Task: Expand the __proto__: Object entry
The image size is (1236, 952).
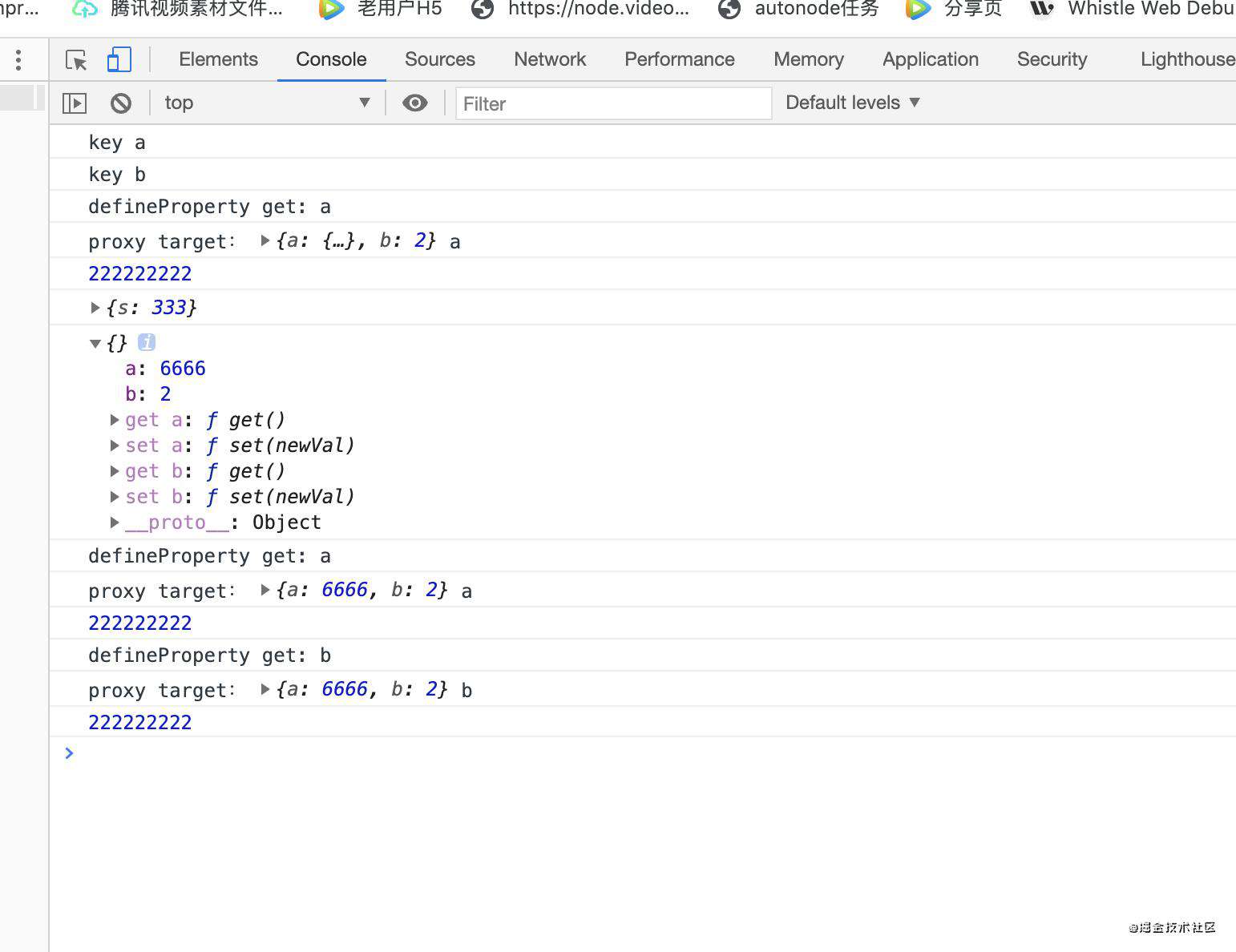Action: [115, 522]
